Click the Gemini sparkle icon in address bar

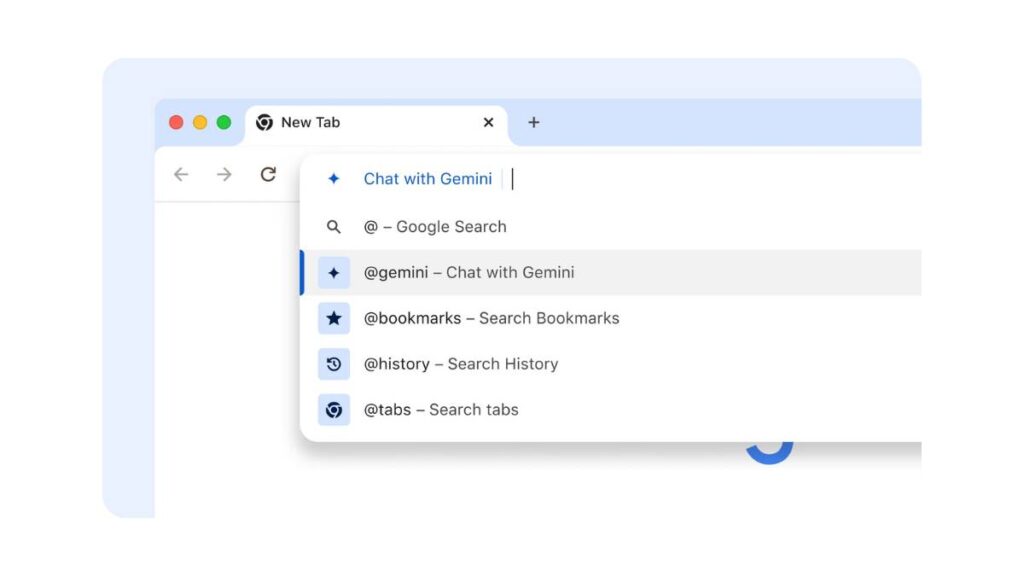(334, 179)
